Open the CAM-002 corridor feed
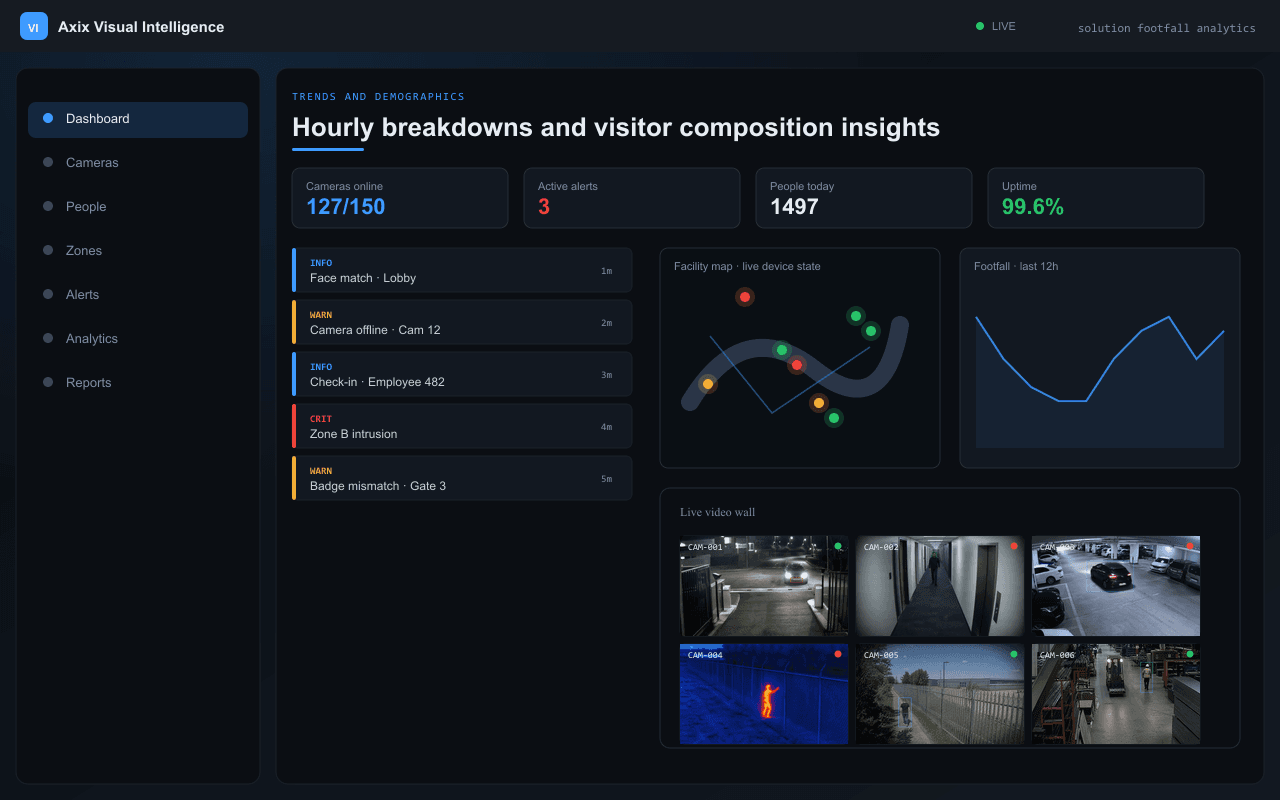The width and height of the screenshot is (1280, 800). click(940, 586)
